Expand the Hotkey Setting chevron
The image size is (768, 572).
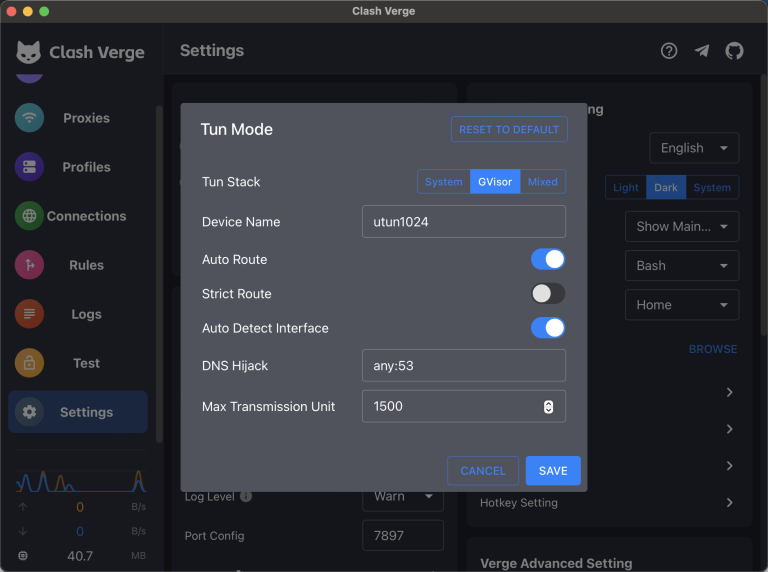729,502
